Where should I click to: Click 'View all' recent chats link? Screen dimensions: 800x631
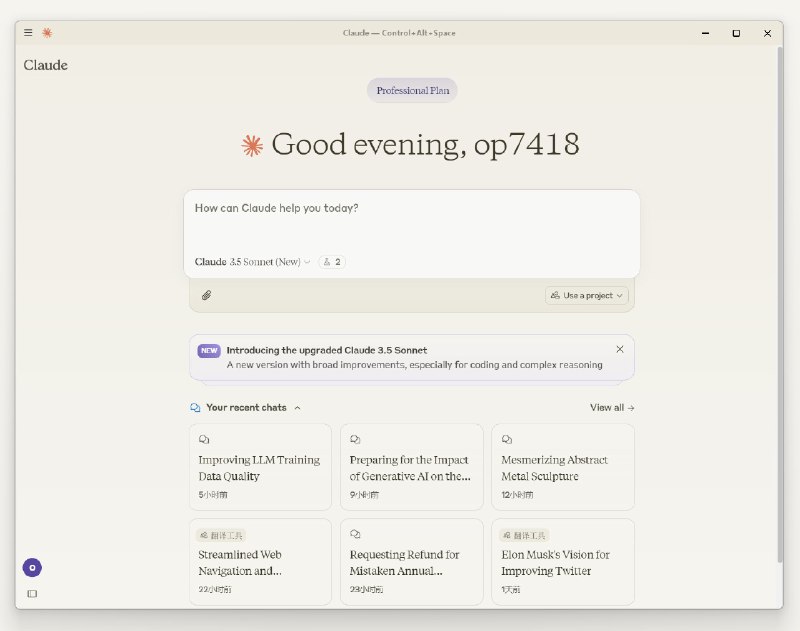612,408
